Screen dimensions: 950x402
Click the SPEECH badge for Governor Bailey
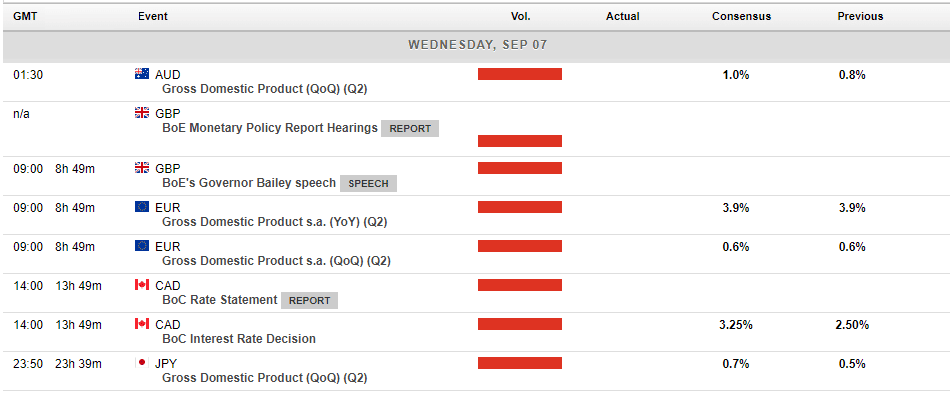tap(368, 183)
